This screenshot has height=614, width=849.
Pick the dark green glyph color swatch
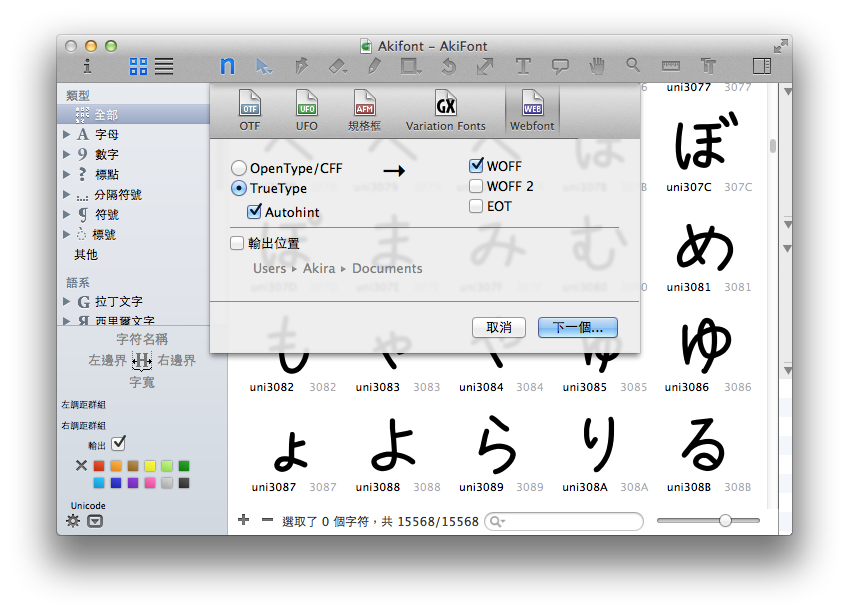(x=184, y=466)
